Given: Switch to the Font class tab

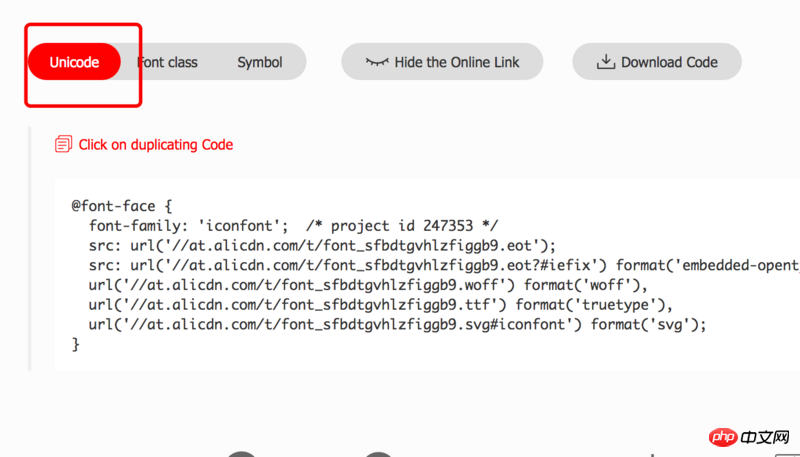Looking at the screenshot, I should (167, 62).
